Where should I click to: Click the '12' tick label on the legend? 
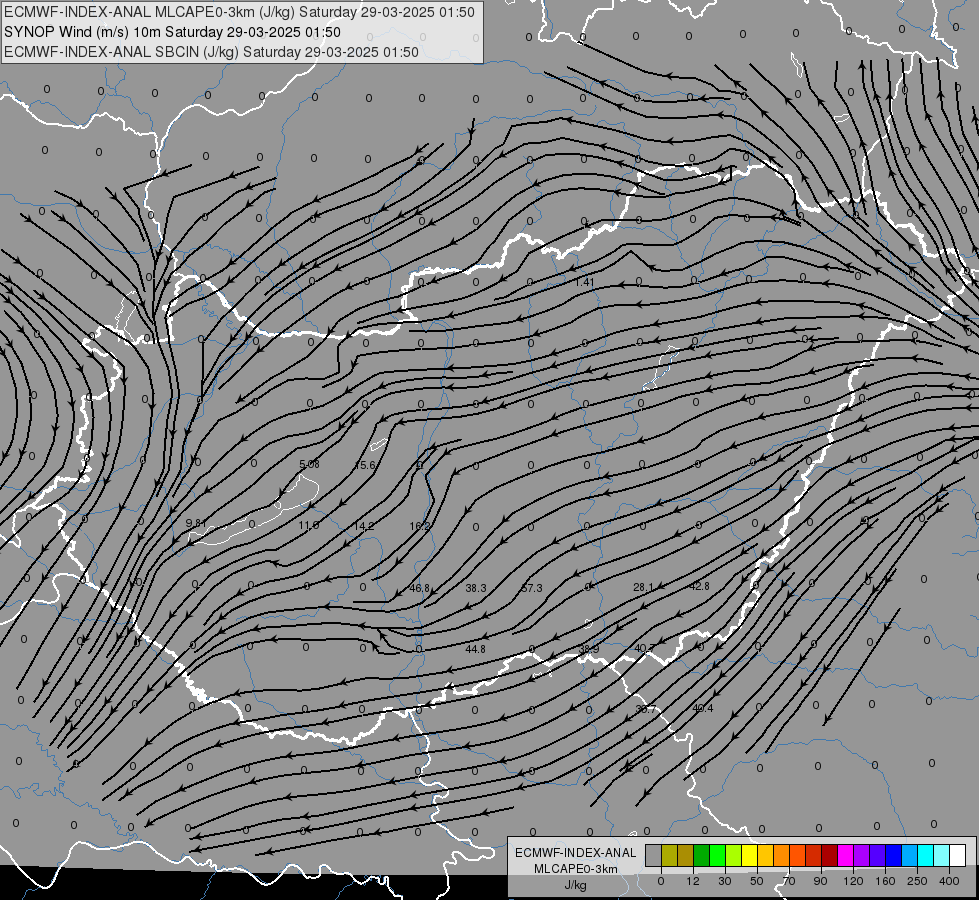pos(693,881)
